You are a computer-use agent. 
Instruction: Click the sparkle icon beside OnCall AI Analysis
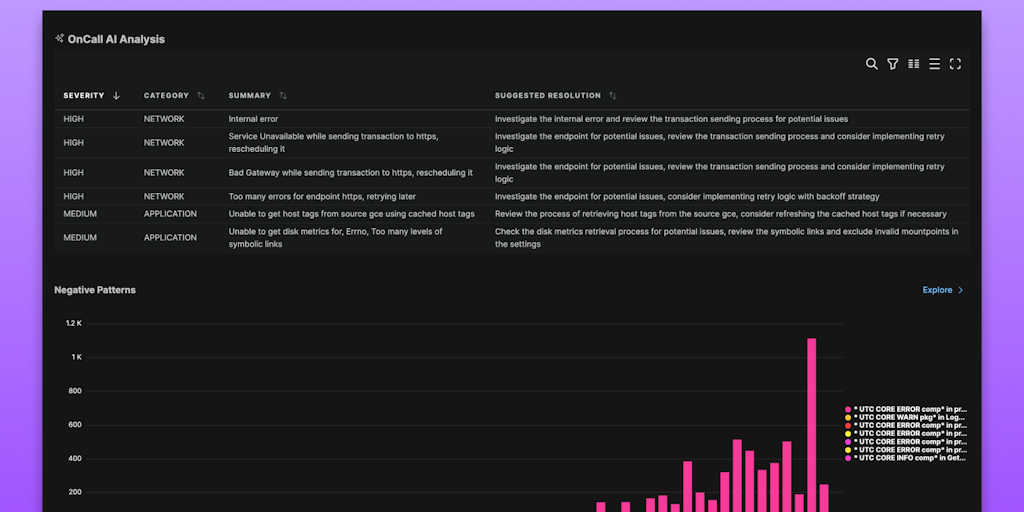click(x=60, y=39)
